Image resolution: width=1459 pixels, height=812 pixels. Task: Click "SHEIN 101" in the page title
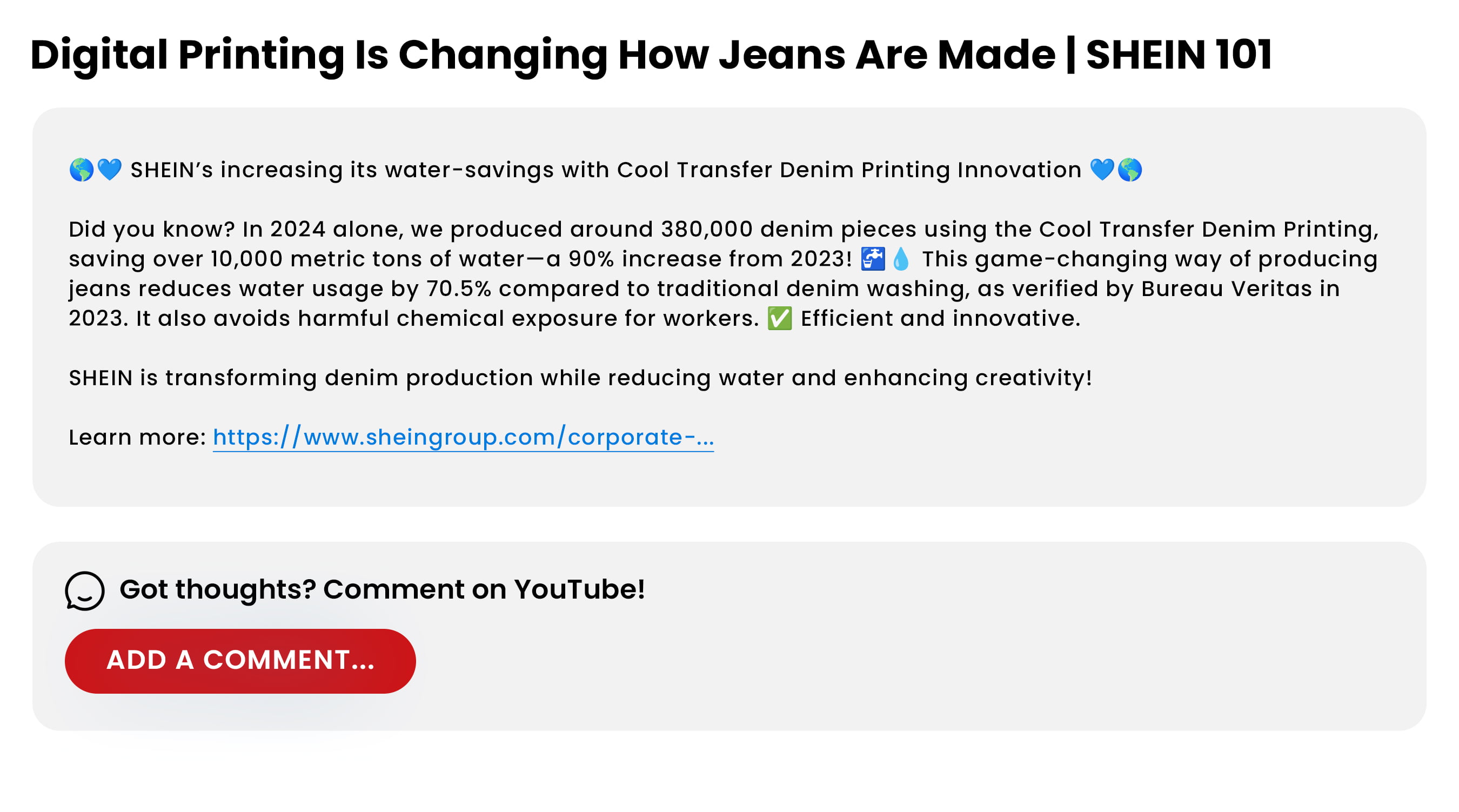1179,55
